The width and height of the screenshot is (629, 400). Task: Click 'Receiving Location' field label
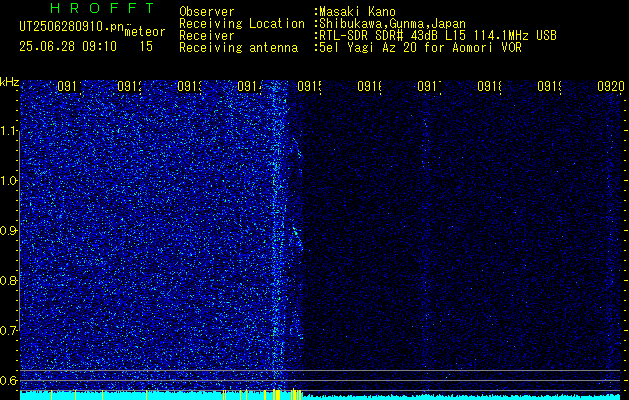242,24
